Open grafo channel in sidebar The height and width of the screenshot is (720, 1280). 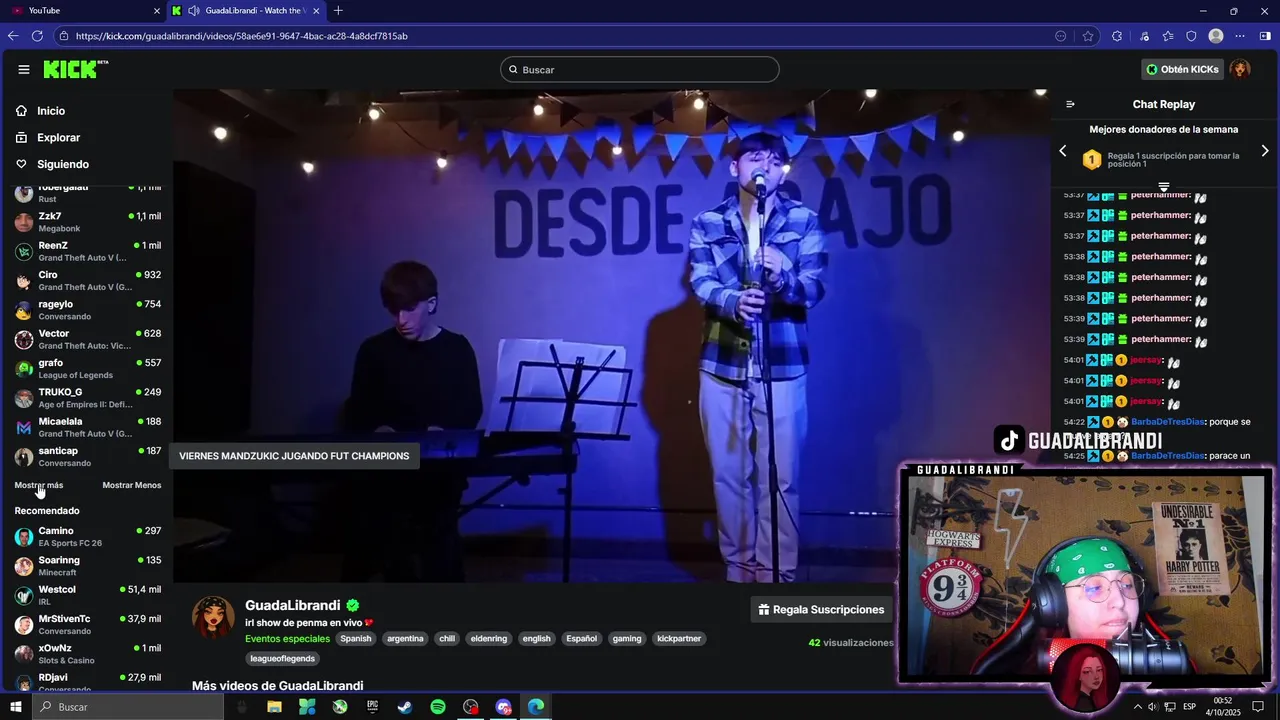pos(88,369)
